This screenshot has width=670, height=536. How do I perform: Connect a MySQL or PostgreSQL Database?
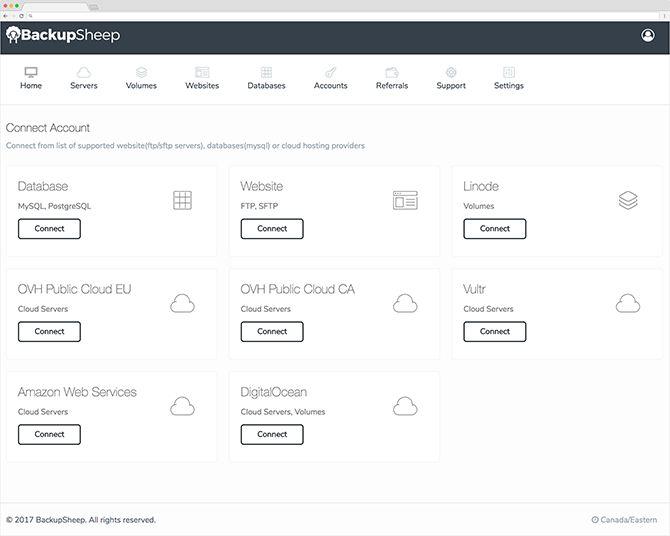[49, 229]
